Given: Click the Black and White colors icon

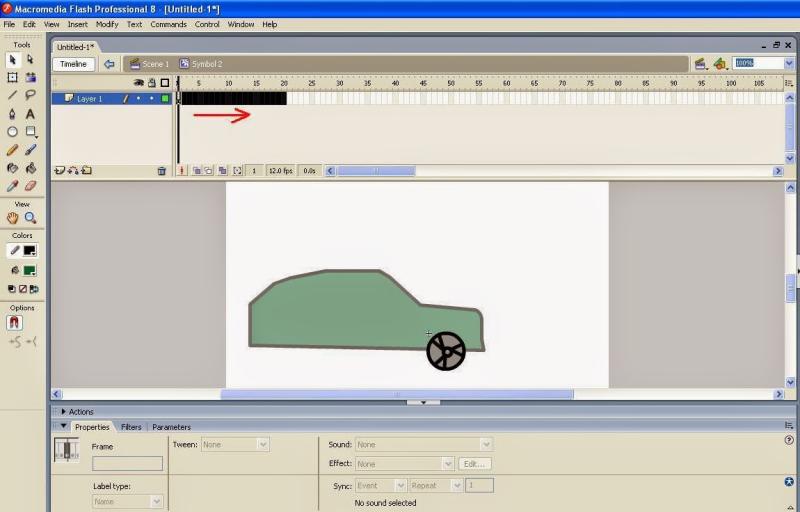Looking at the screenshot, I should click(12, 289).
